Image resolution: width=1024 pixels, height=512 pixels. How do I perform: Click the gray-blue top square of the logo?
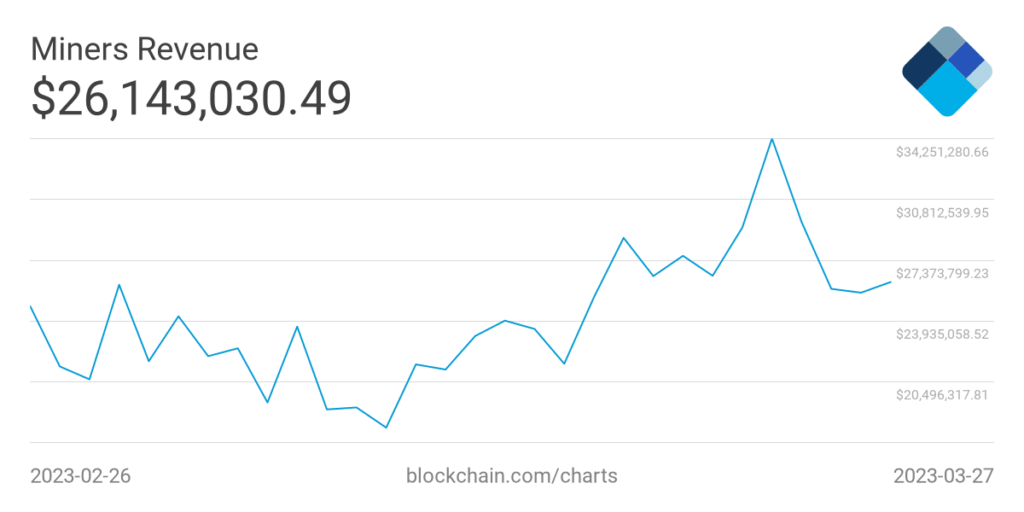coord(946,43)
